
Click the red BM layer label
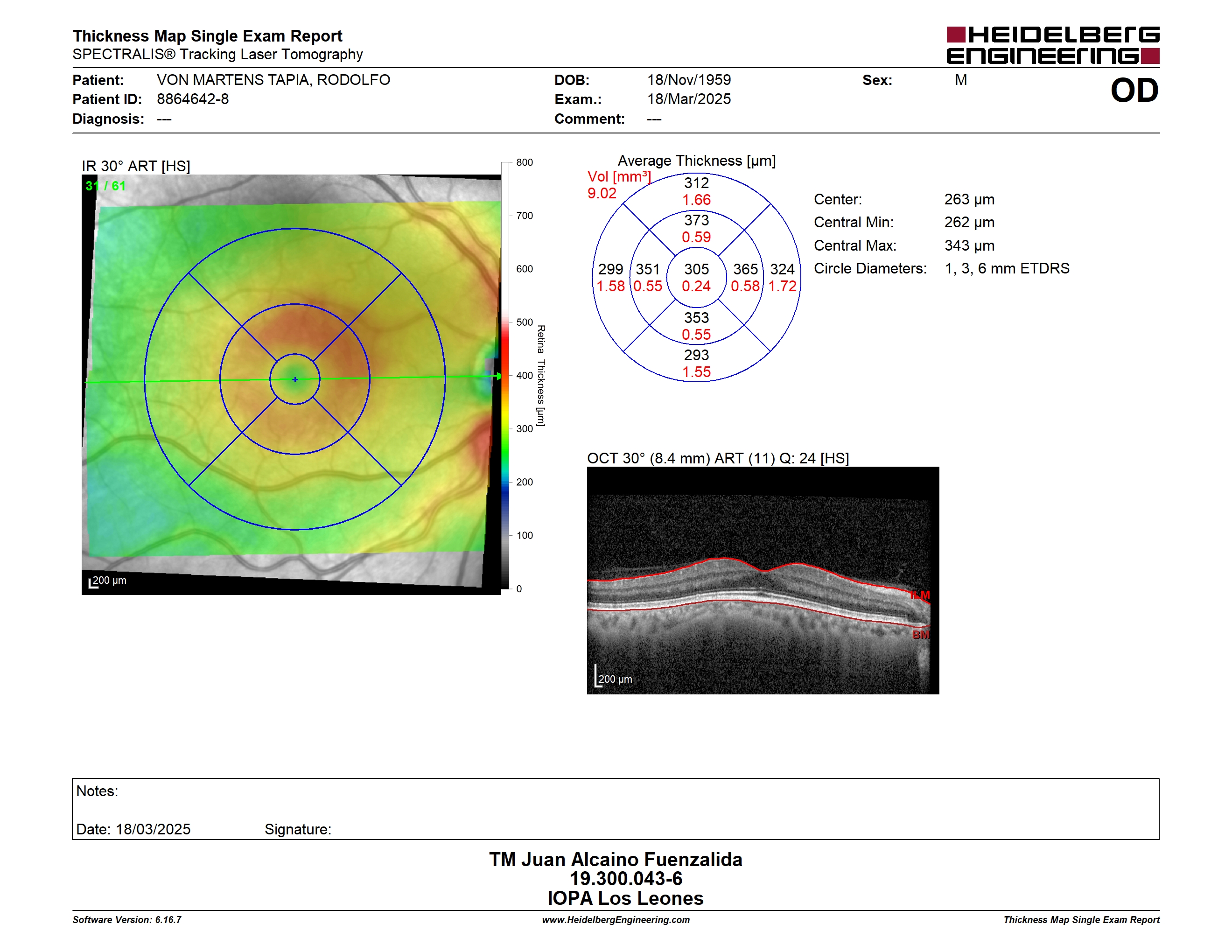coord(921,635)
